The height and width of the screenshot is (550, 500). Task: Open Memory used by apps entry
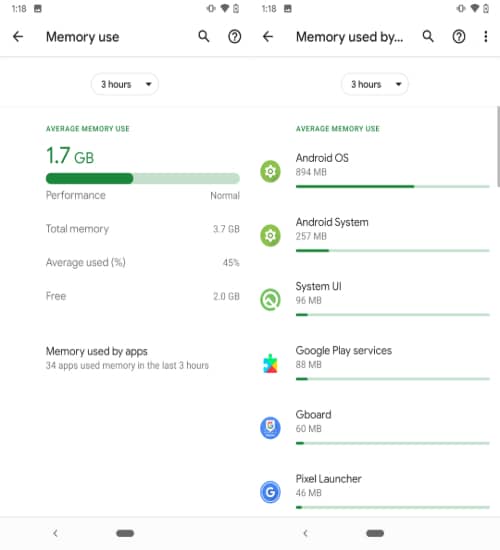coord(127,358)
